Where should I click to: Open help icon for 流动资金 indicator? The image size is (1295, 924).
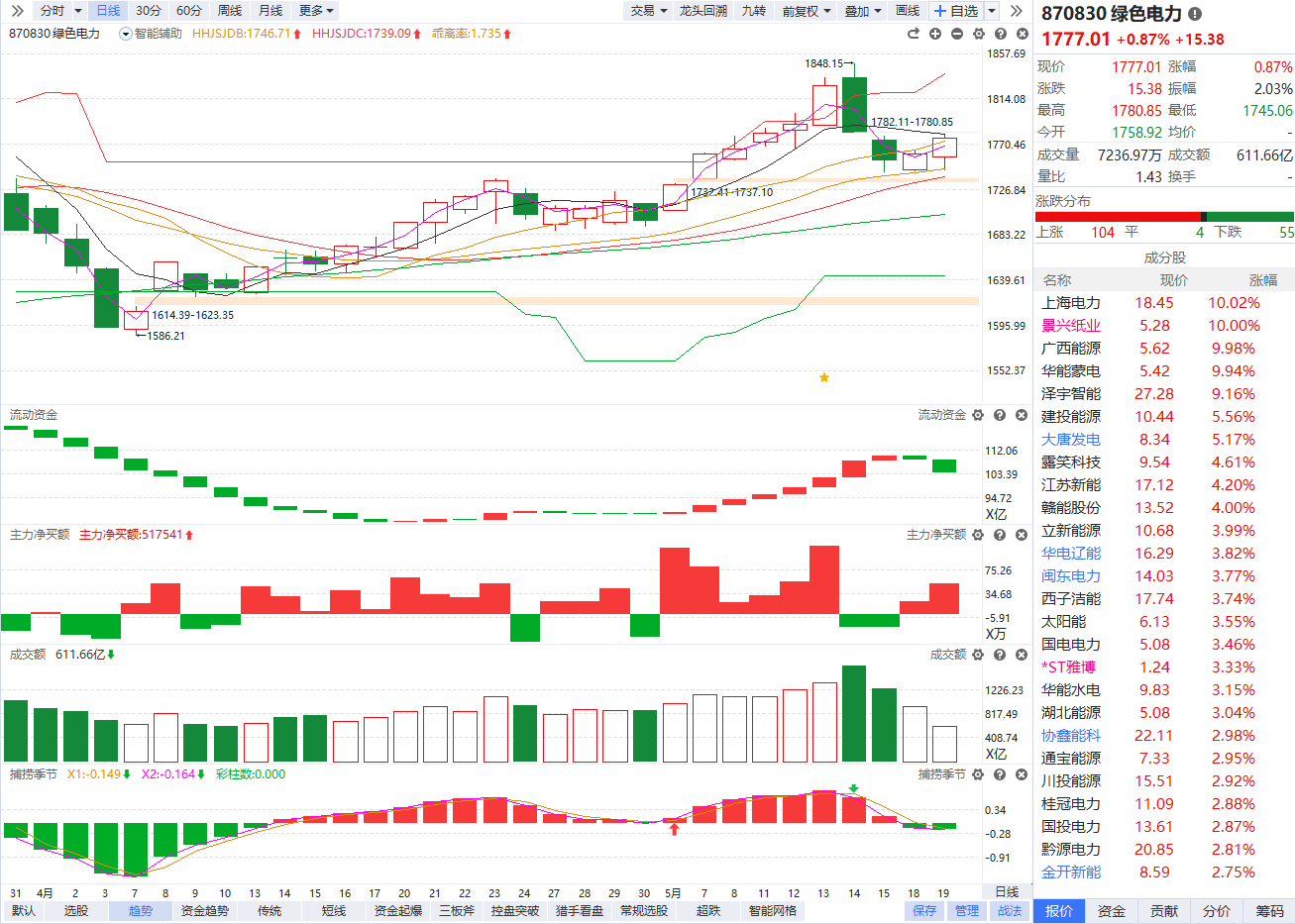pos(1000,415)
